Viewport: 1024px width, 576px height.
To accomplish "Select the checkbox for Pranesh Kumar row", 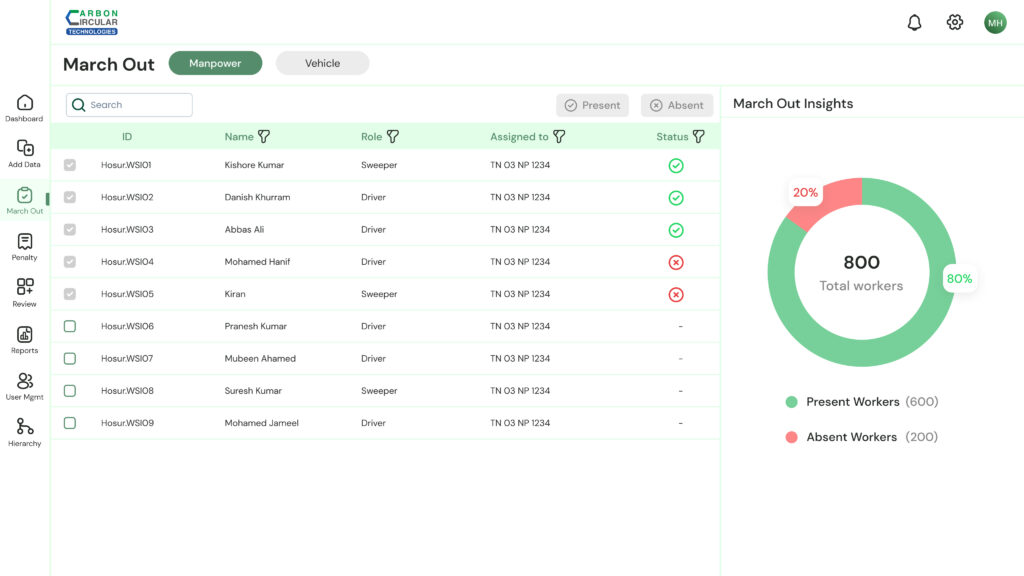I will pyautogui.click(x=70, y=326).
